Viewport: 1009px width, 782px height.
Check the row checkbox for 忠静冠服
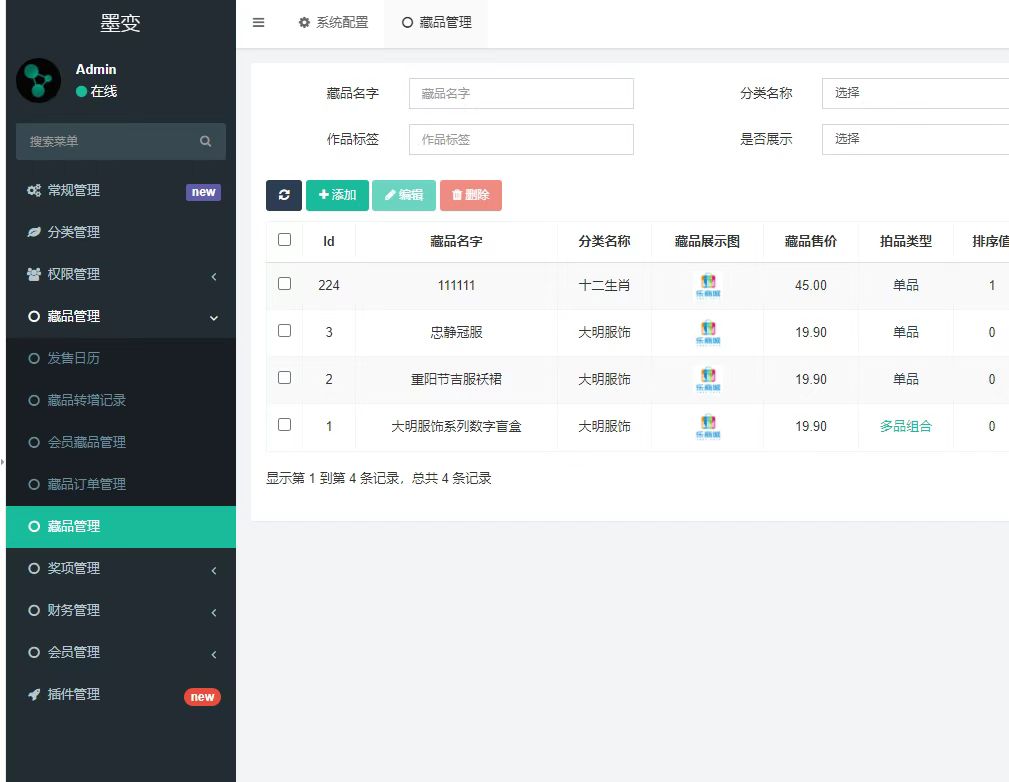(x=285, y=331)
